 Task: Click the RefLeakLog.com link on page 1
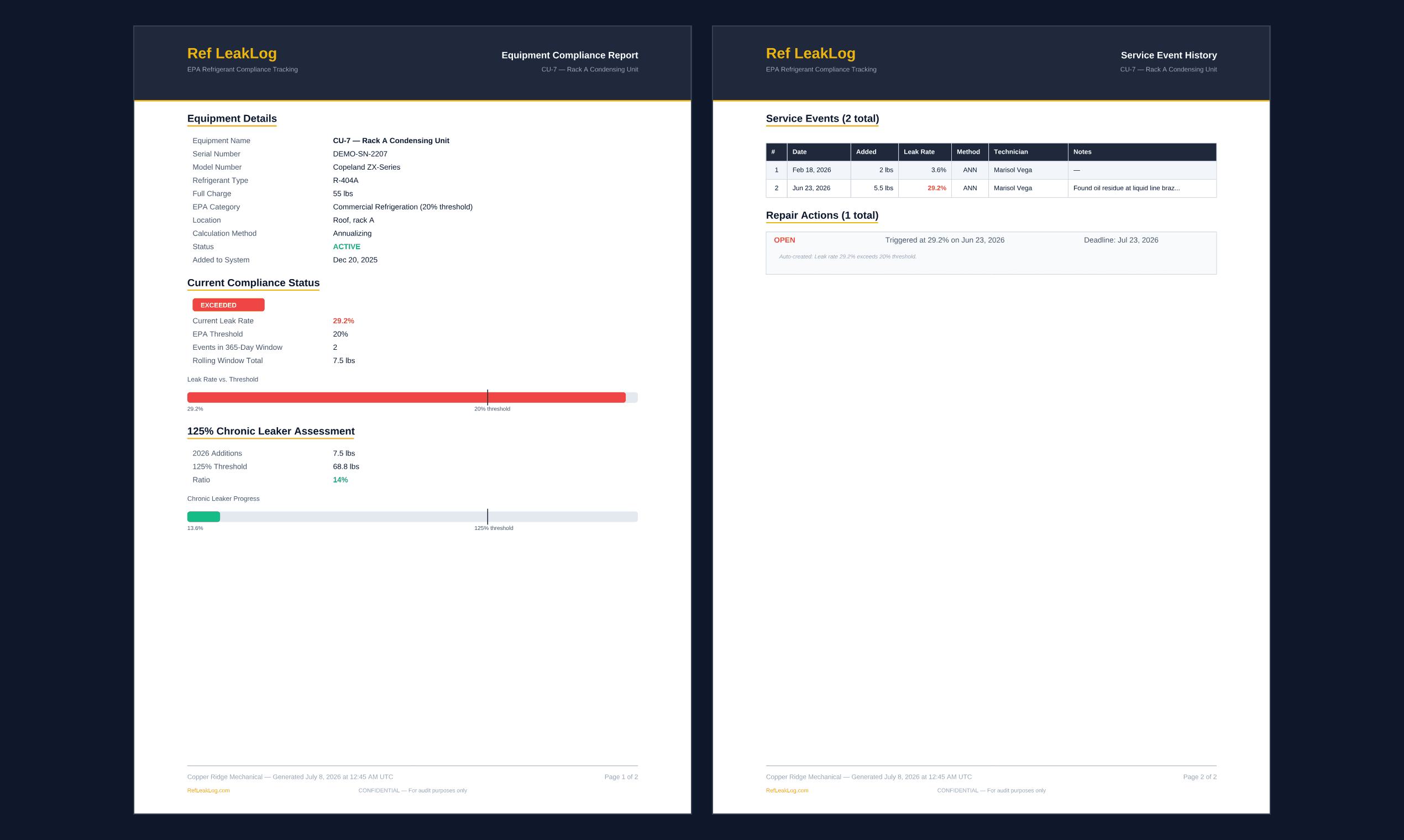click(x=208, y=790)
